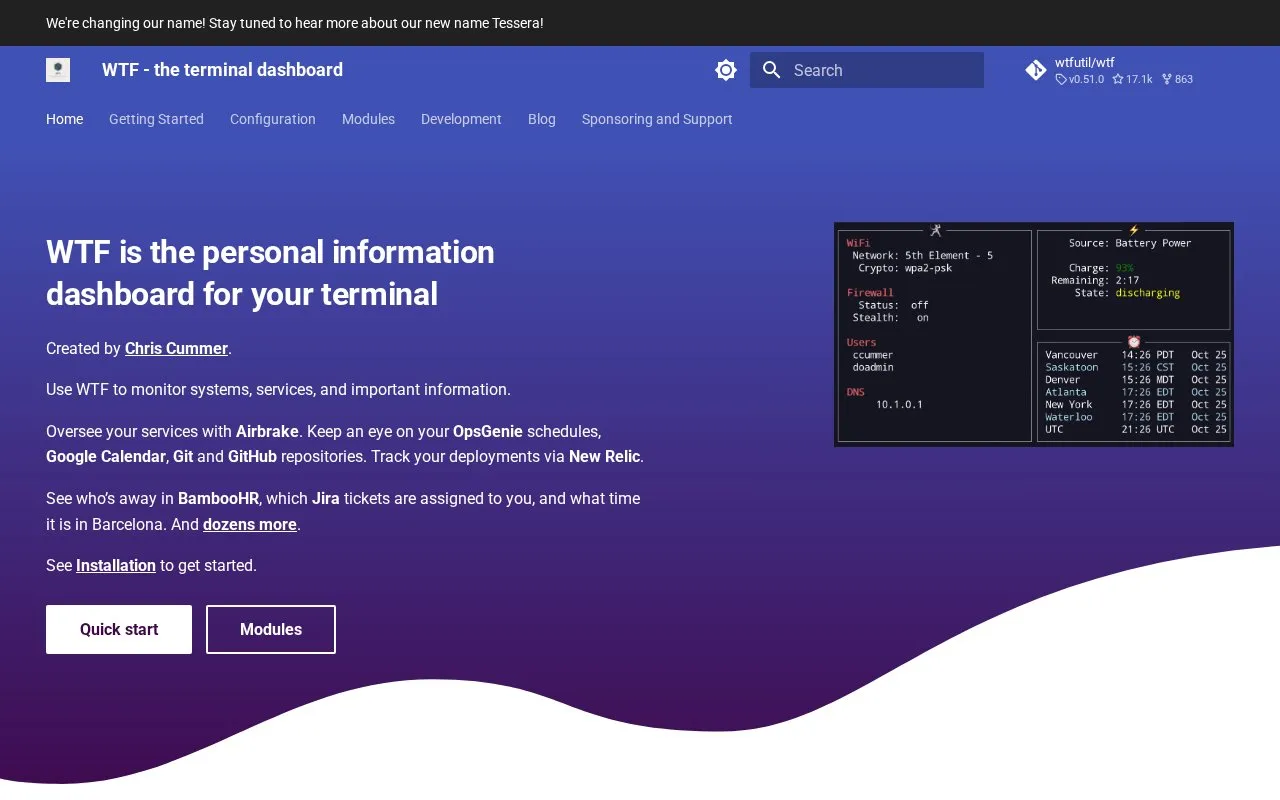The image size is (1280, 800).
Task: Click the v0.51.0 version tag
Action: tap(1080, 79)
